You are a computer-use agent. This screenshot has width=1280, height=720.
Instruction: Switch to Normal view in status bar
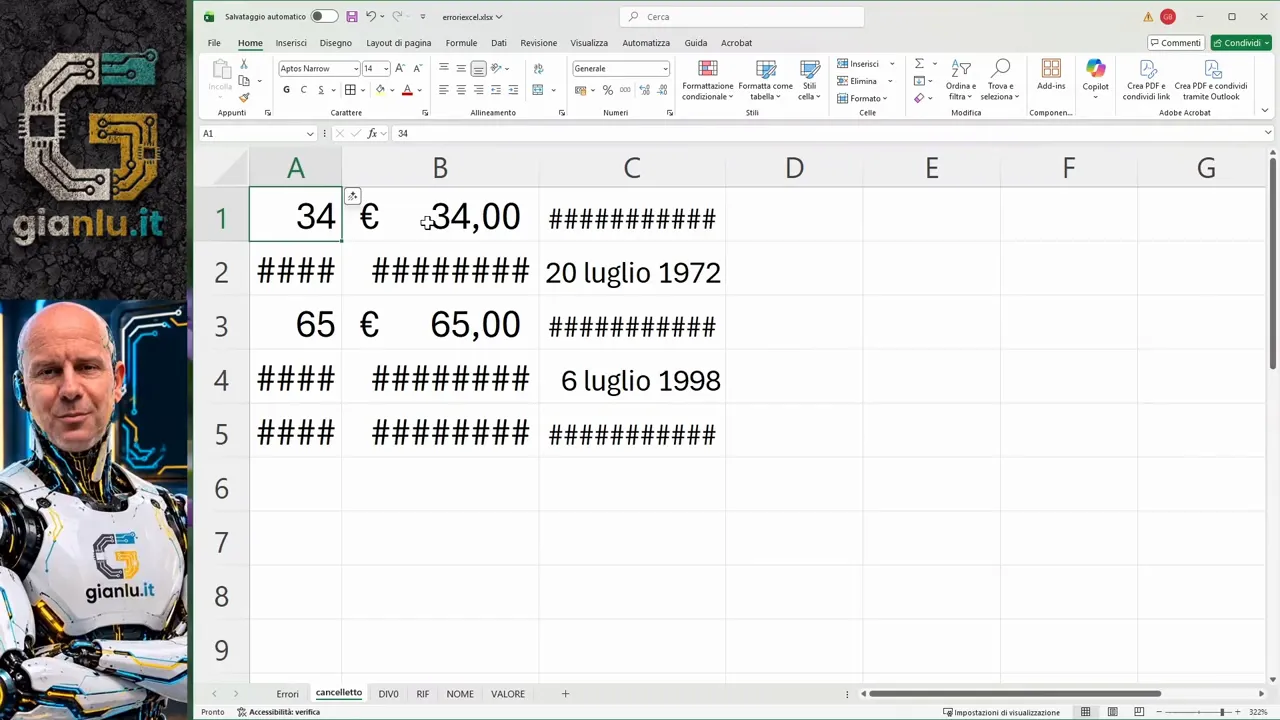[x=1085, y=712]
